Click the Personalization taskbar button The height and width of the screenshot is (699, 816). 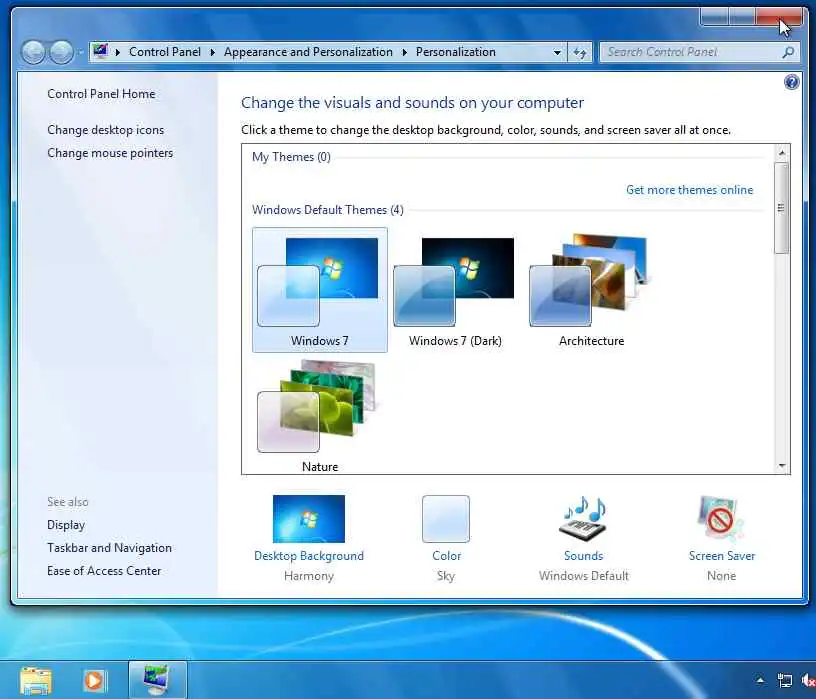157,680
